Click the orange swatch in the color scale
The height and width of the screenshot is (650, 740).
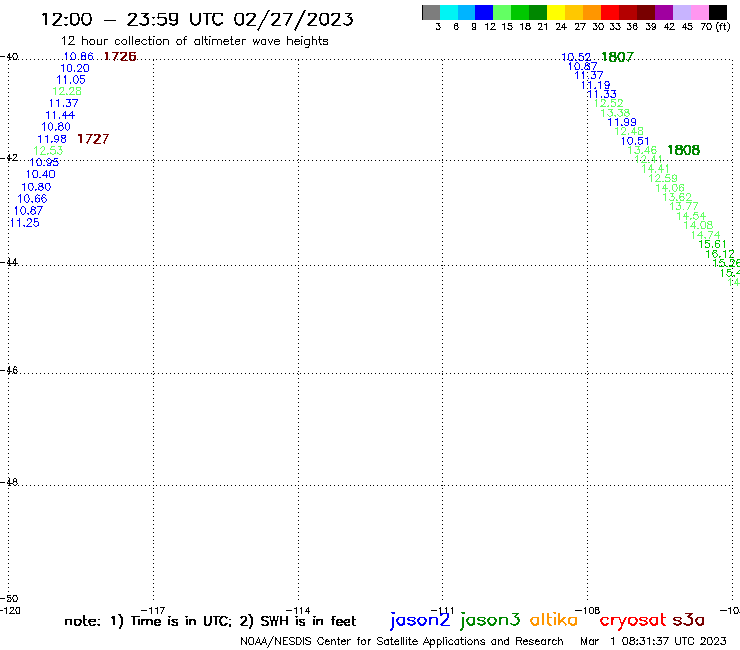(x=592, y=12)
